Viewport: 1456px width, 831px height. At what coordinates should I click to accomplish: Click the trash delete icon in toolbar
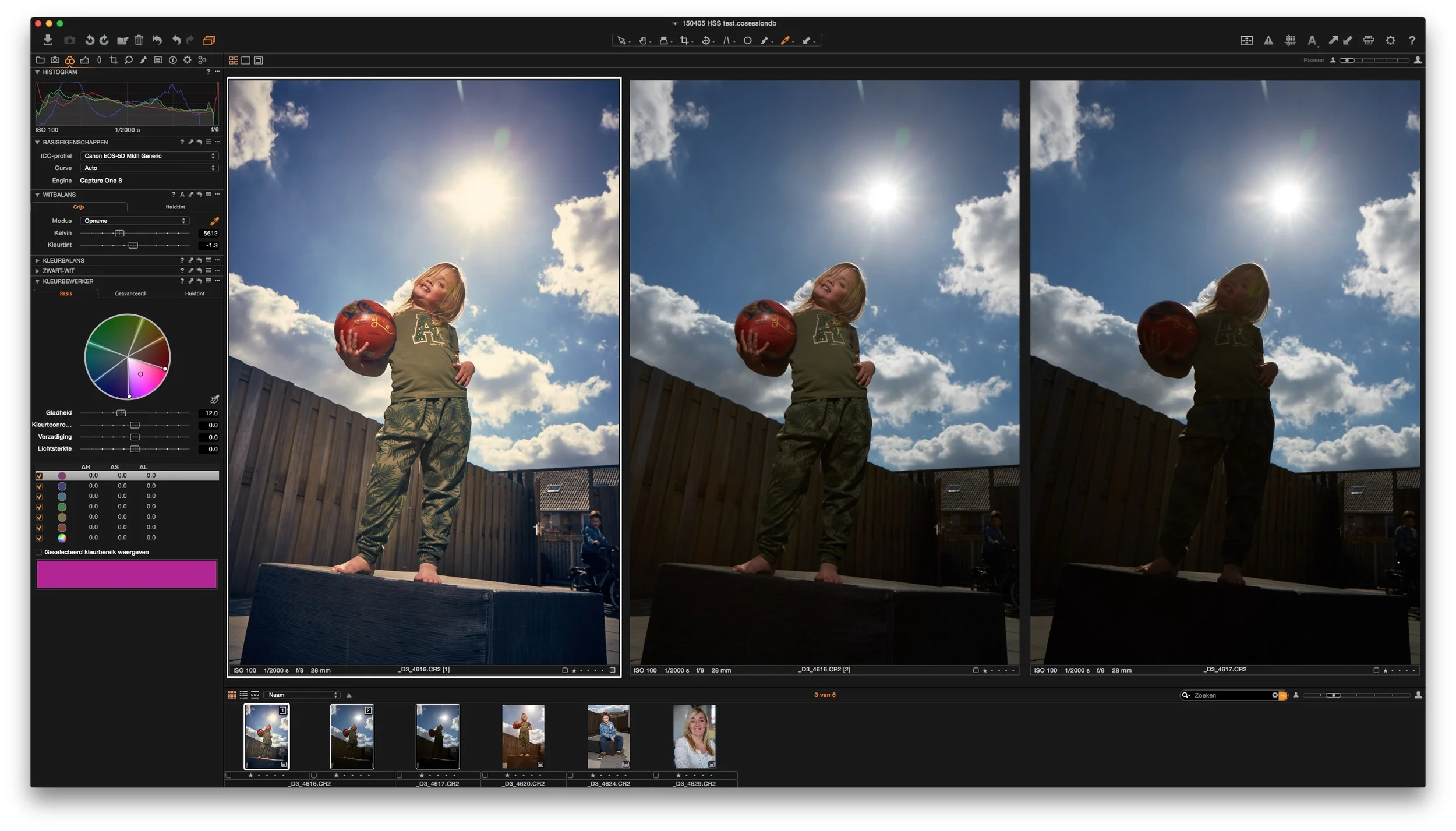(x=139, y=40)
